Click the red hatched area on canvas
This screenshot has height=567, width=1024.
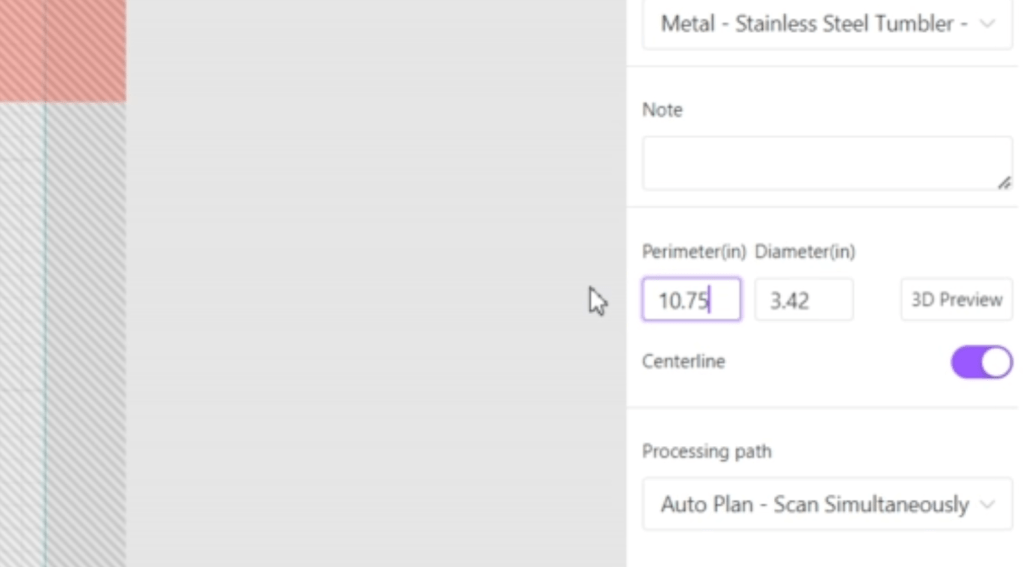[62, 50]
